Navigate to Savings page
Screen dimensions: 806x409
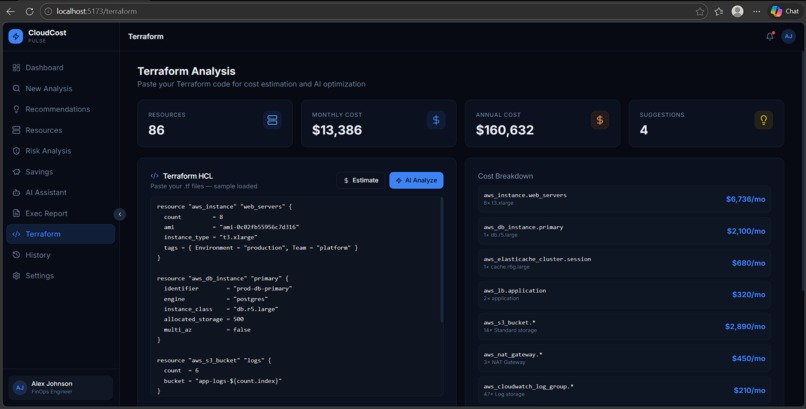click(x=61, y=172)
